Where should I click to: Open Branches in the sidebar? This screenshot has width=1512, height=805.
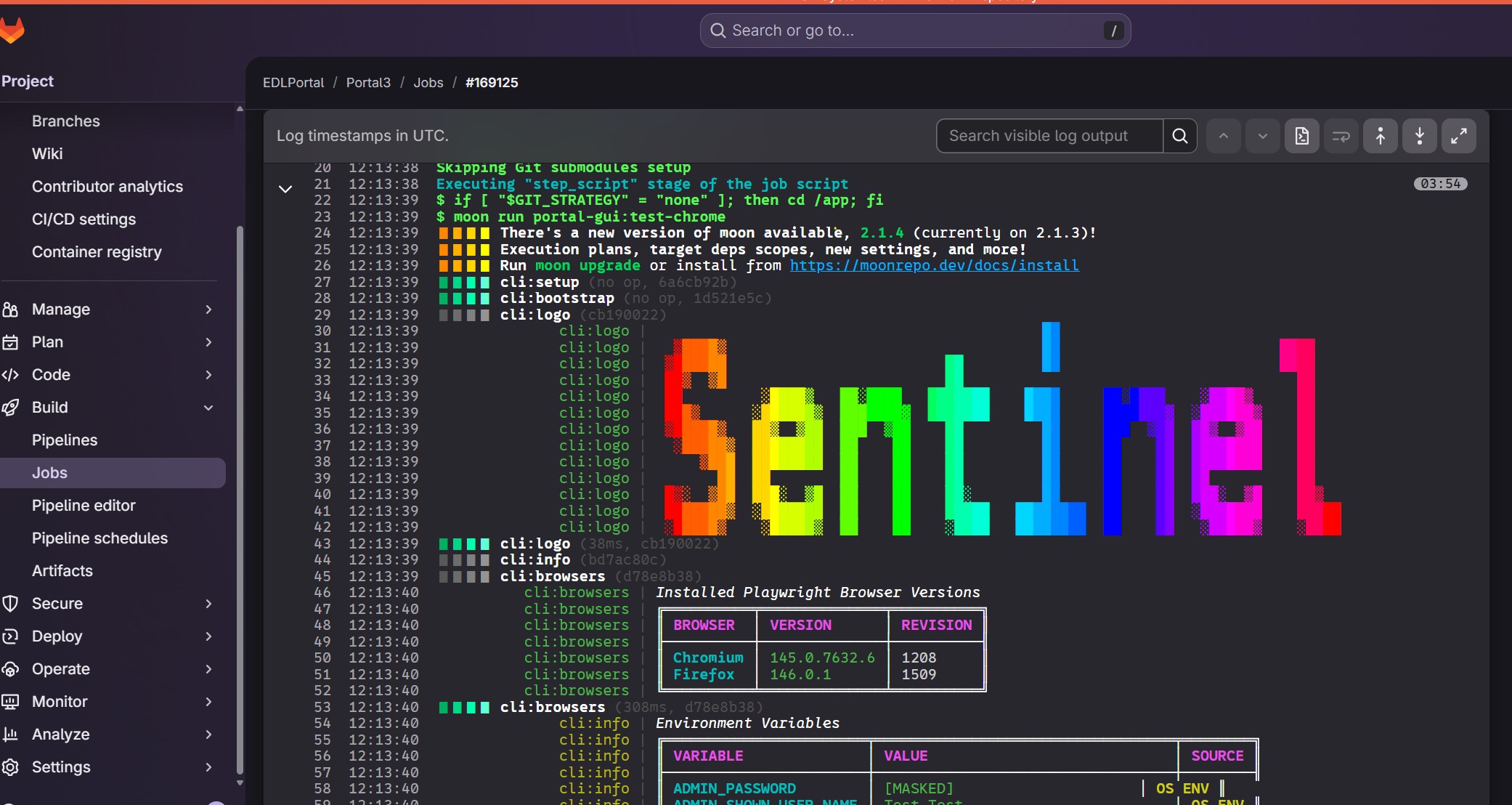(66, 121)
